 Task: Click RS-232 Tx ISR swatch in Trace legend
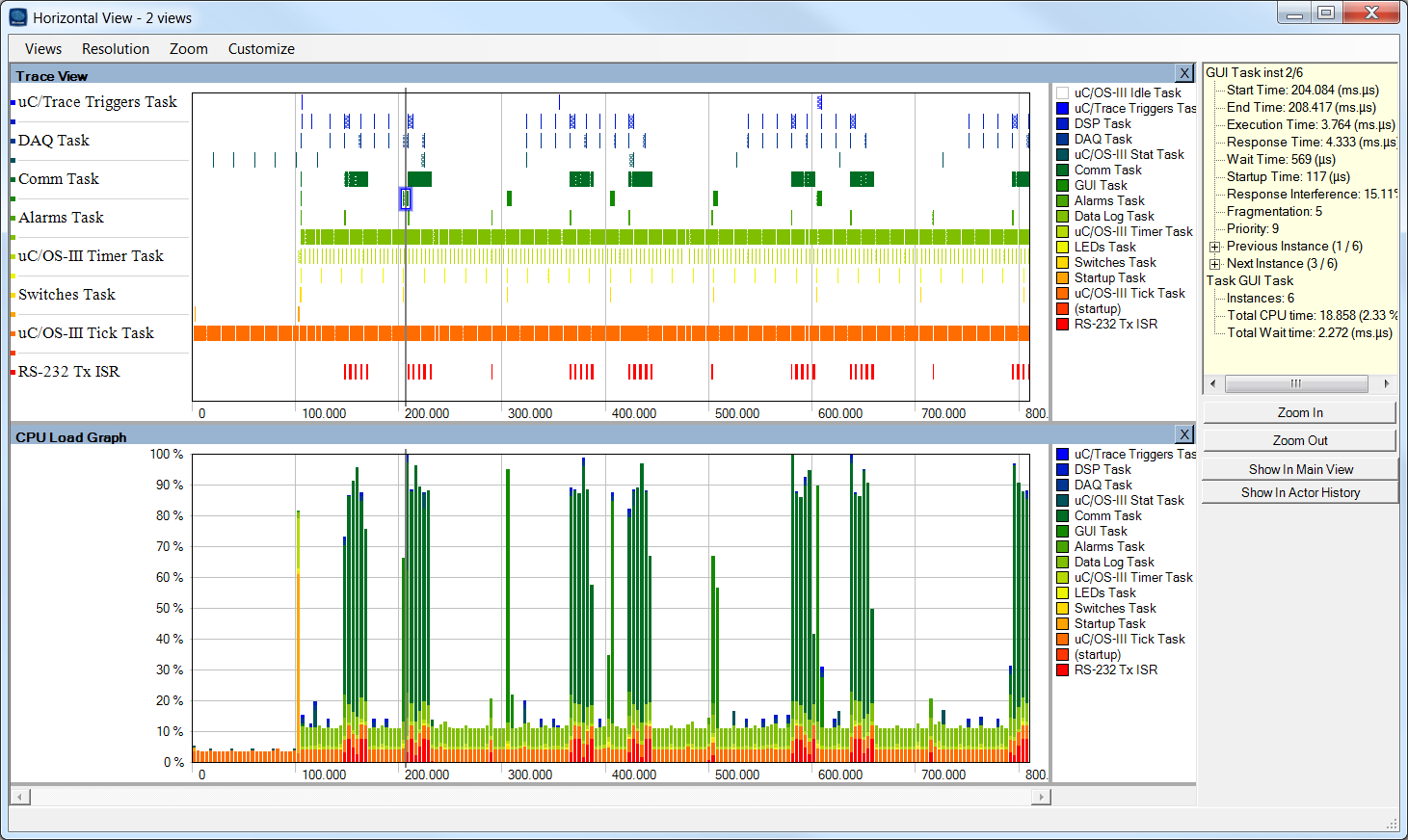pos(1062,325)
